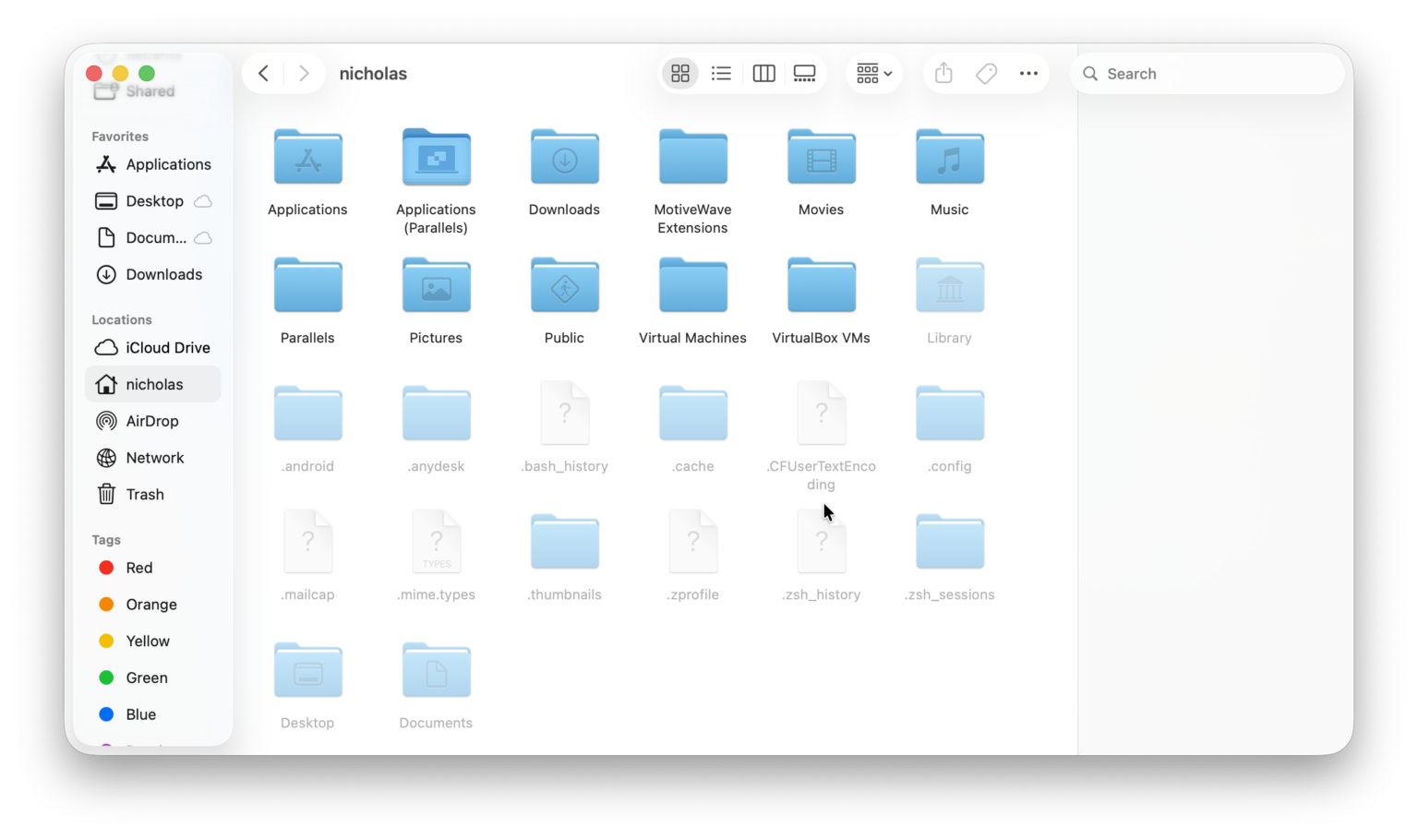The width and height of the screenshot is (1418, 840).
Task: Select the Applications (Parallels) folder icon
Action: tap(437, 157)
